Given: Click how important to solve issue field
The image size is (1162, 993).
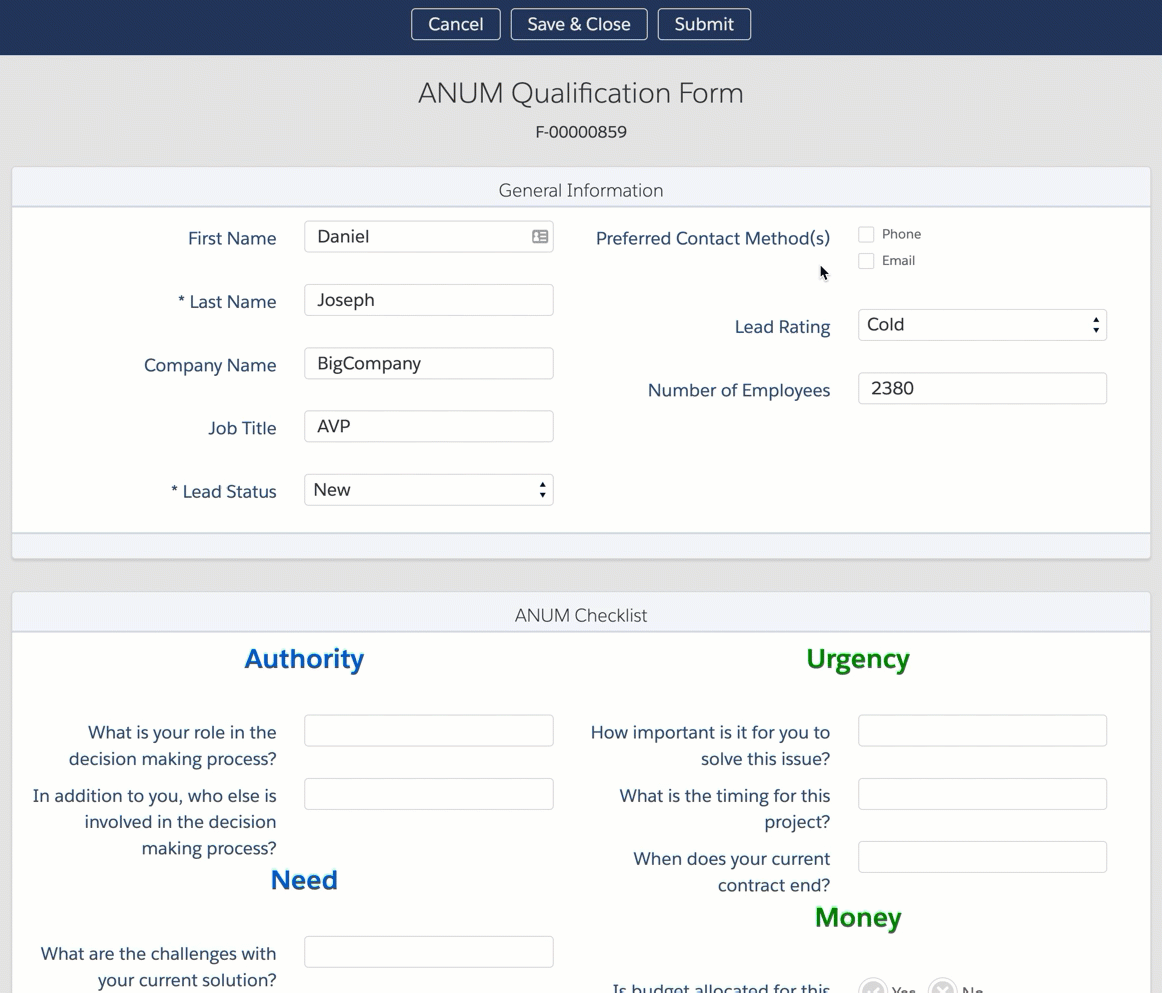Looking at the screenshot, I should [x=982, y=731].
